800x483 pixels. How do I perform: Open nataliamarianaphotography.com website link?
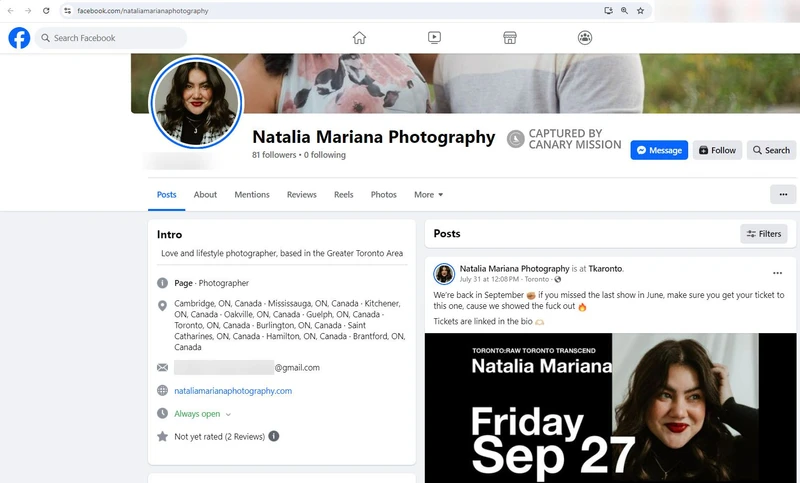(x=233, y=391)
